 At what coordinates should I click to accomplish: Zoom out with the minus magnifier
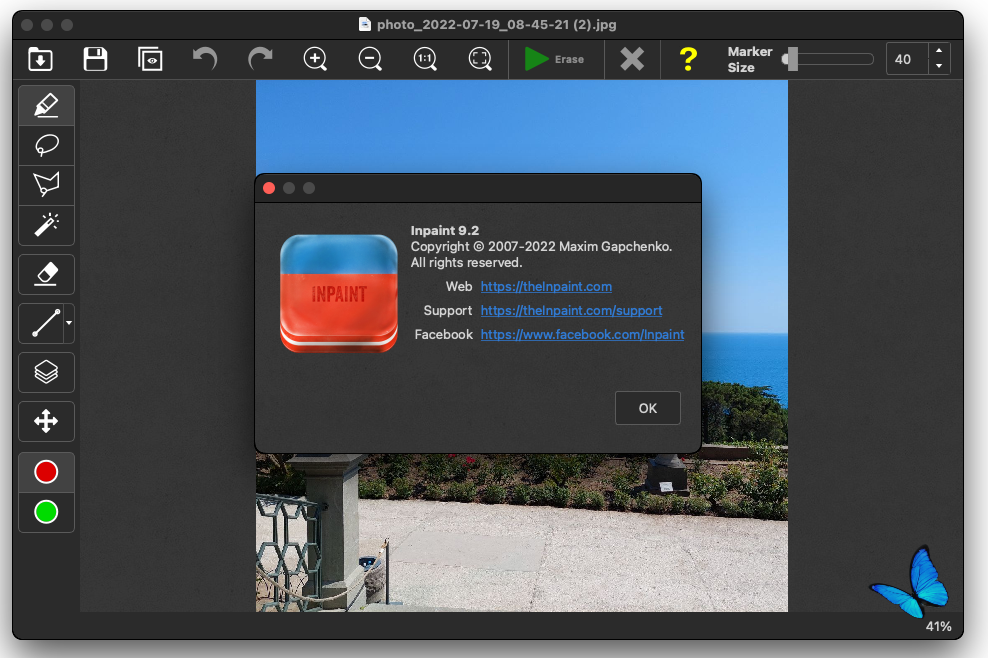370,59
